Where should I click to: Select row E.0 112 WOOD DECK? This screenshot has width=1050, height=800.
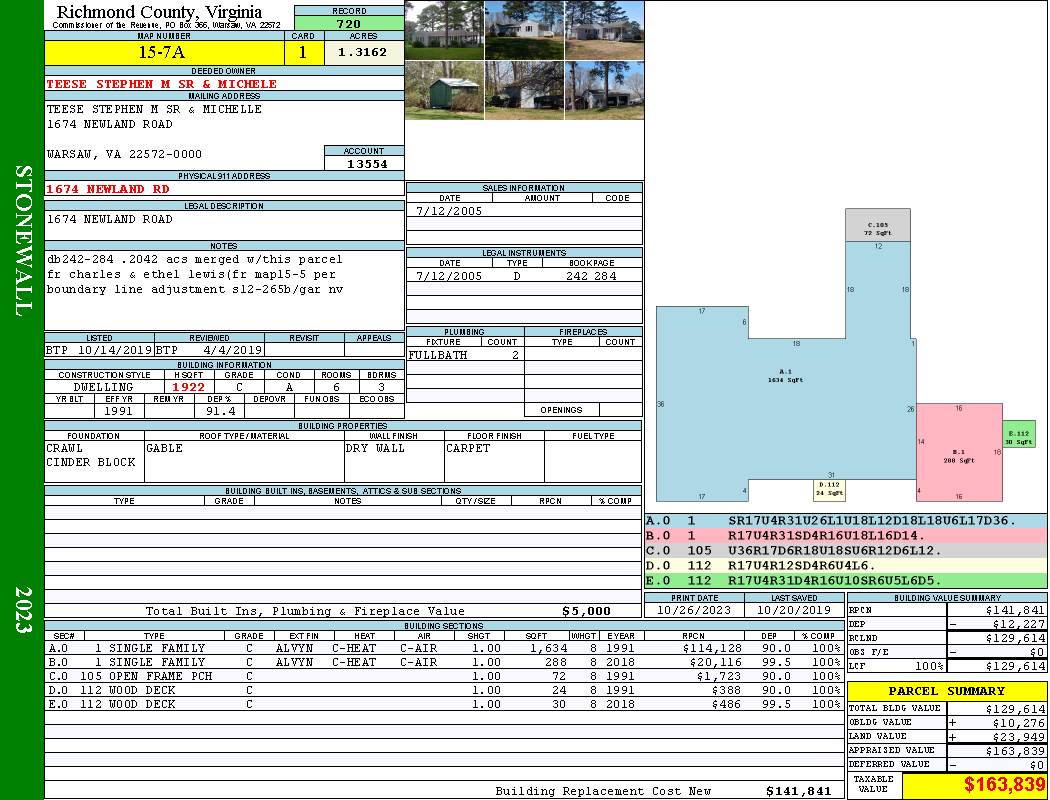(x=443, y=704)
